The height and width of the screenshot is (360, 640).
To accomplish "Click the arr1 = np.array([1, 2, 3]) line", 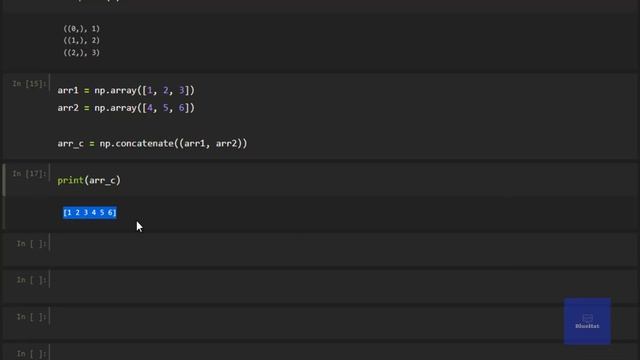I will pyautogui.click(x=126, y=90).
